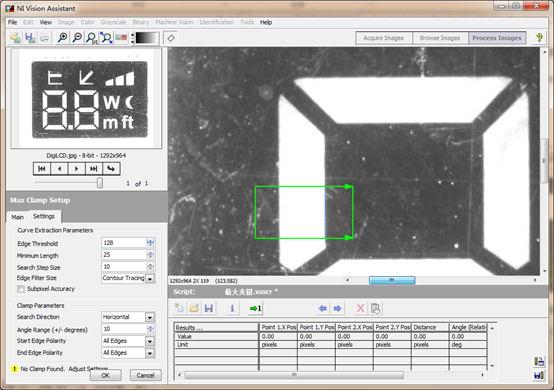Click the script information icon
The image size is (554, 390).
(x=232, y=308)
